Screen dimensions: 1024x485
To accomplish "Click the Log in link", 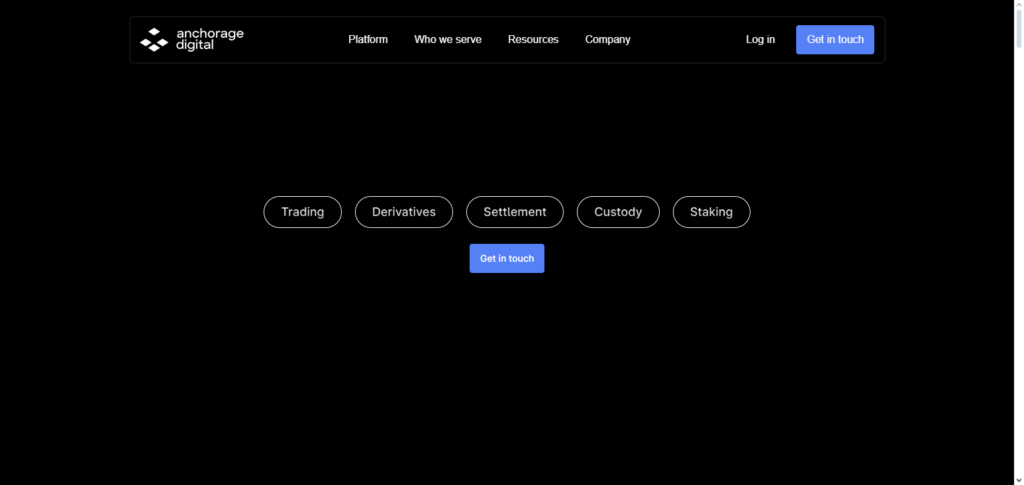I will pyautogui.click(x=760, y=40).
